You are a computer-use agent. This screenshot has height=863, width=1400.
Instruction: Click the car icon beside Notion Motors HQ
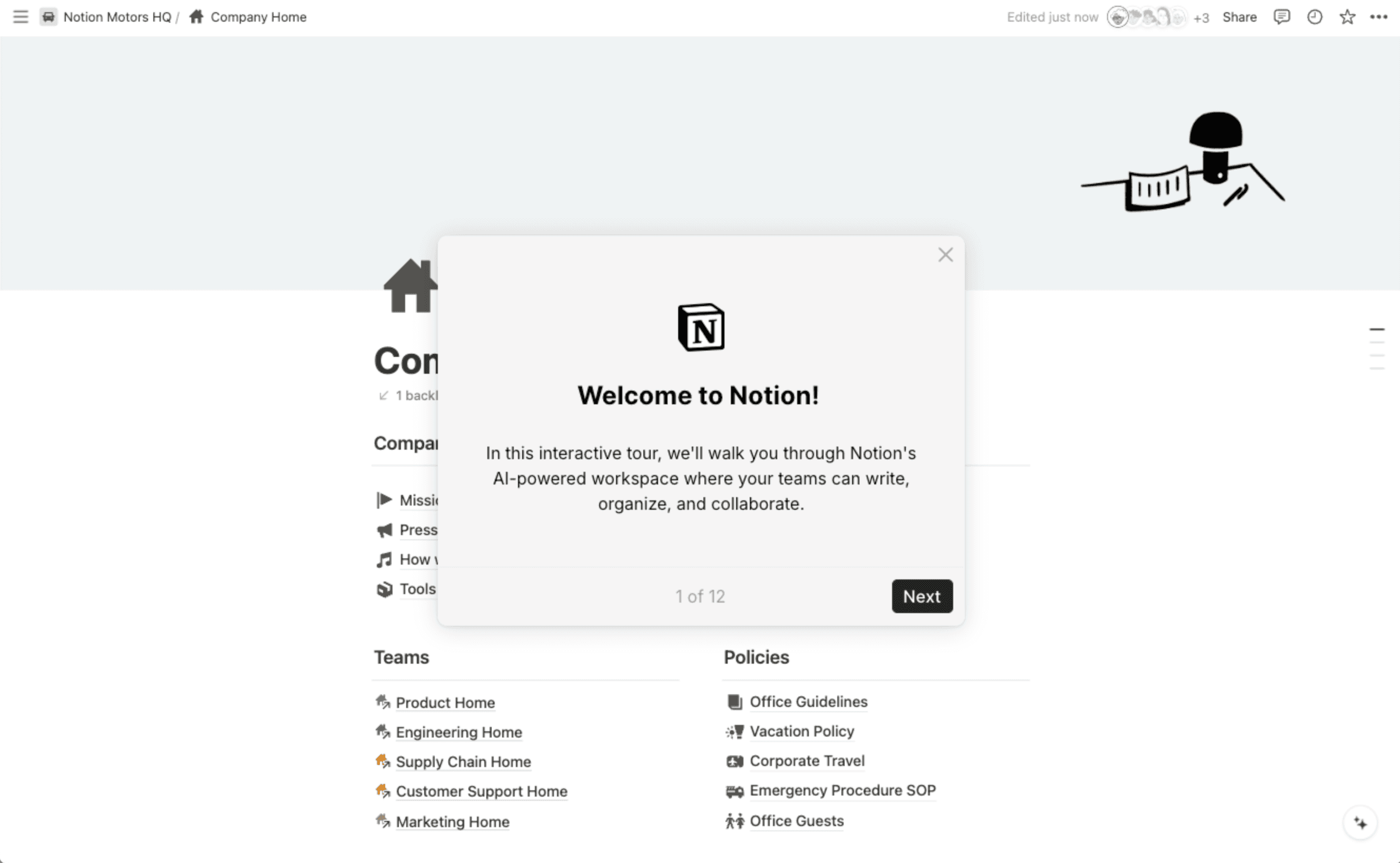[48, 16]
